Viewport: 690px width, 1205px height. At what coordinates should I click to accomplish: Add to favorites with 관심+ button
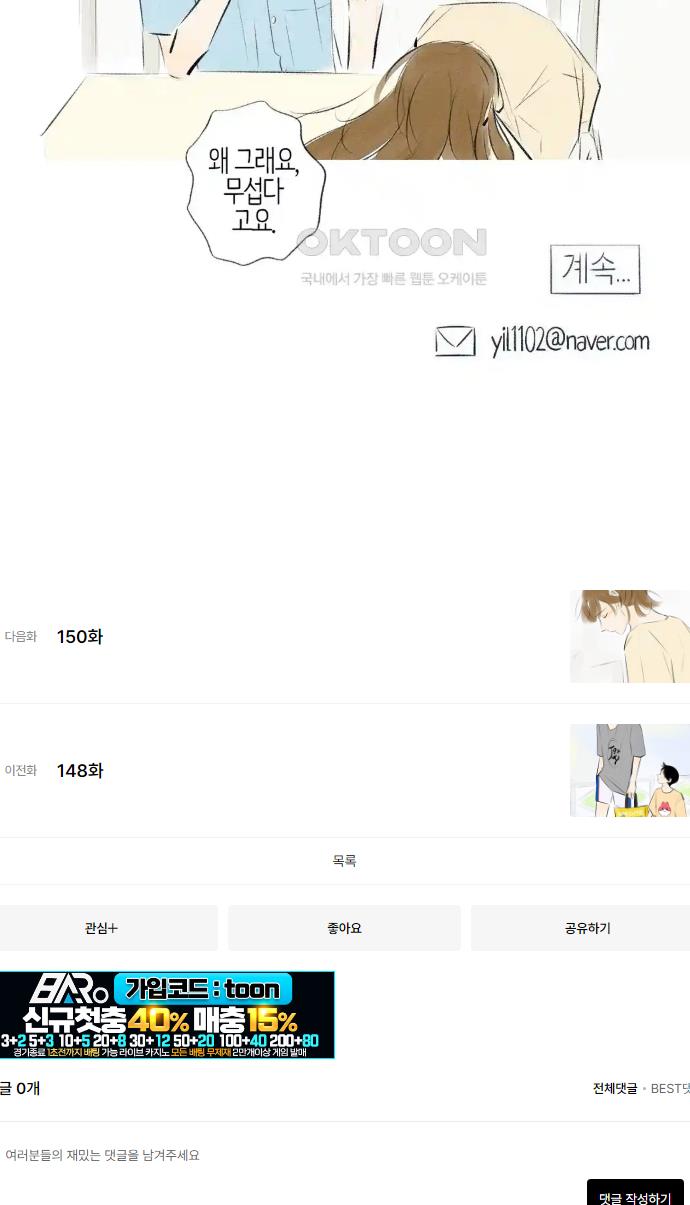coord(104,928)
